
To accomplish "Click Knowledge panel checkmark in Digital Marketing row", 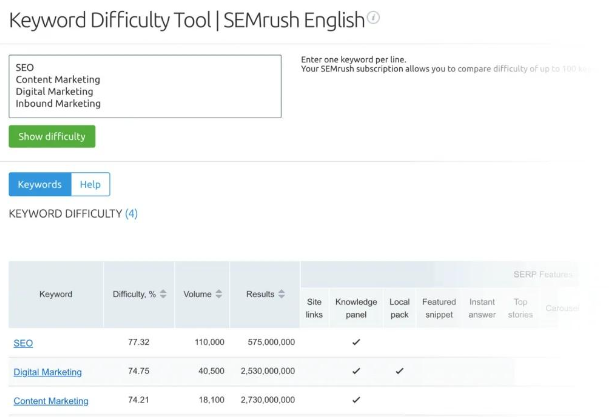I will [356, 371].
